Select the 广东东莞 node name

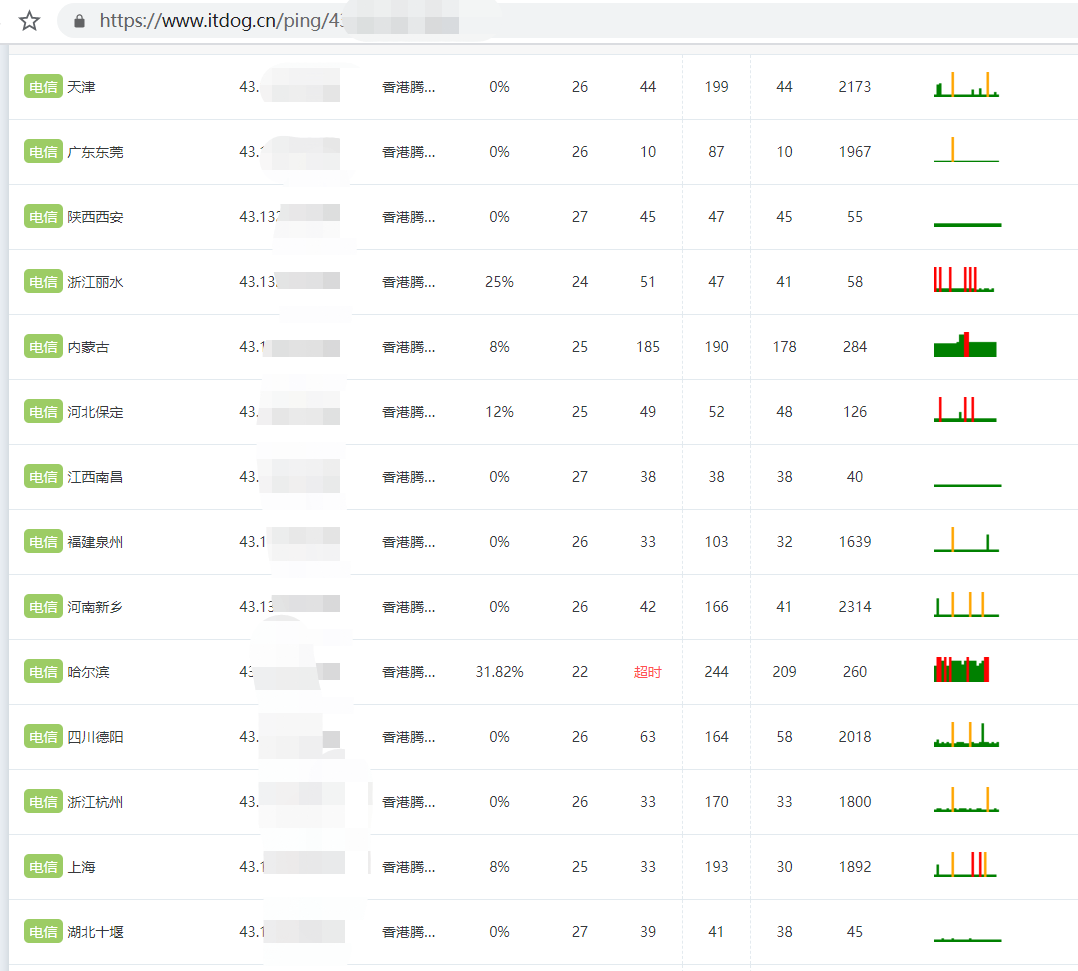click(95, 152)
